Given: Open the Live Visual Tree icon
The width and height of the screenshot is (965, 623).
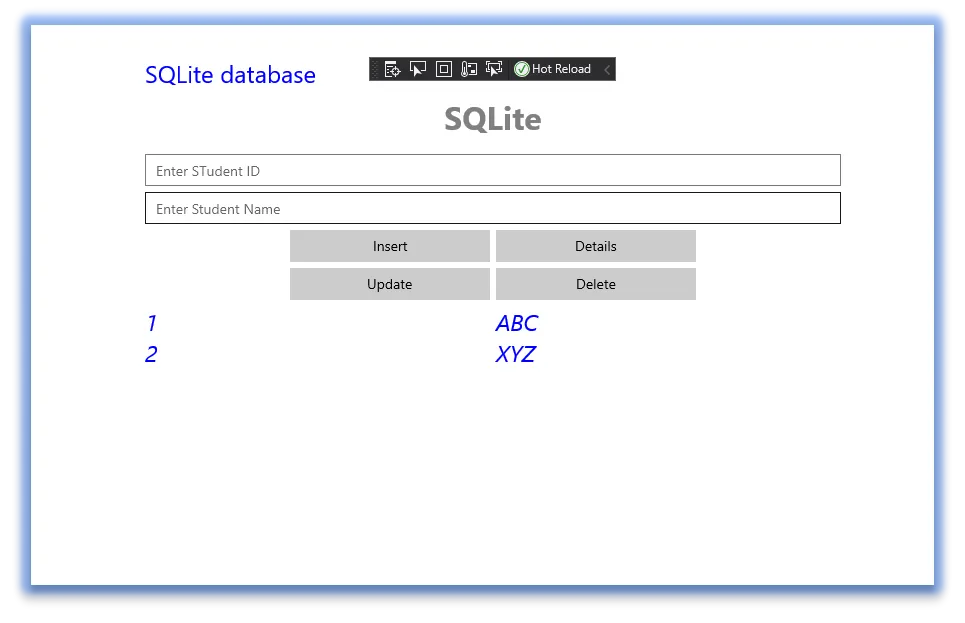Looking at the screenshot, I should tap(392, 69).
